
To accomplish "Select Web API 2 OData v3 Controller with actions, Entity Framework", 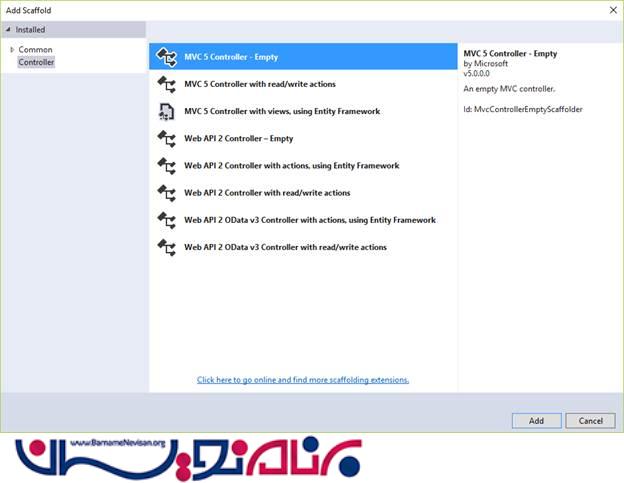I will 303,220.
